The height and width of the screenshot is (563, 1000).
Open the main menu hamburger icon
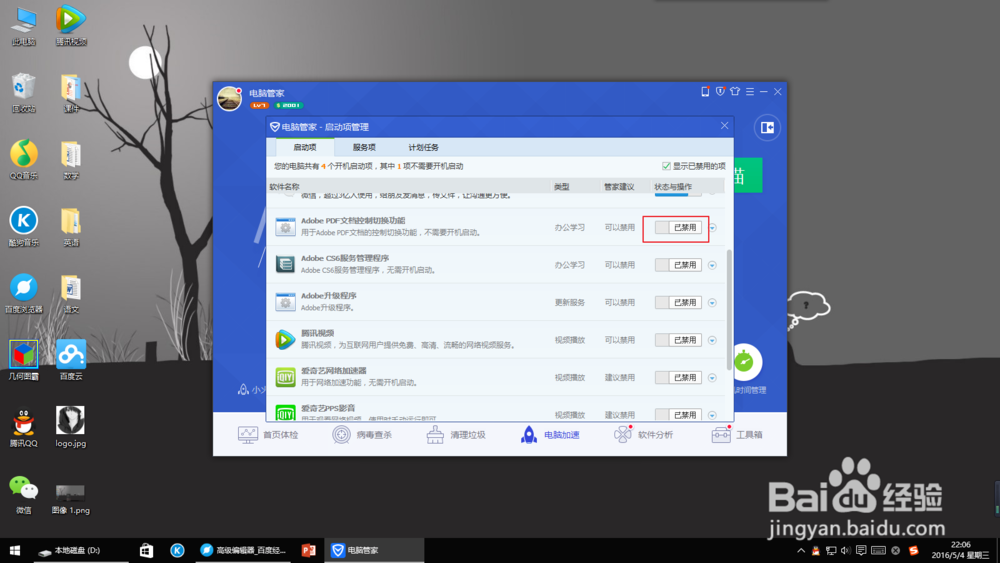tap(750, 92)
